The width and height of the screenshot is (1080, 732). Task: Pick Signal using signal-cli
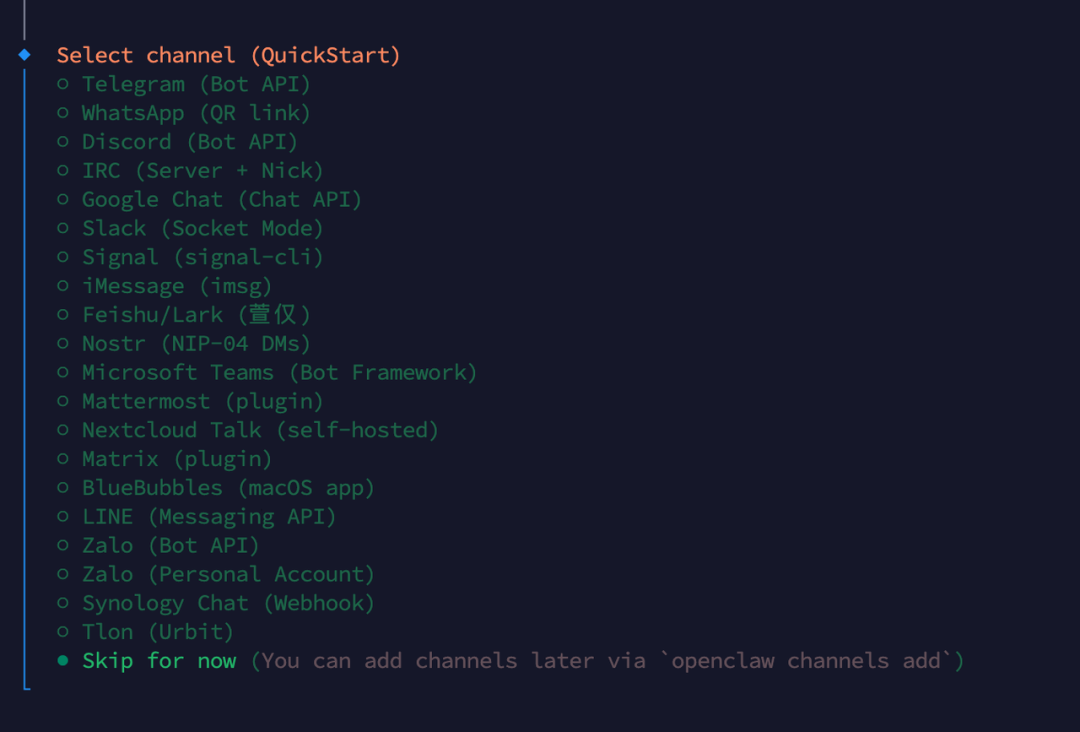[201, 257]
